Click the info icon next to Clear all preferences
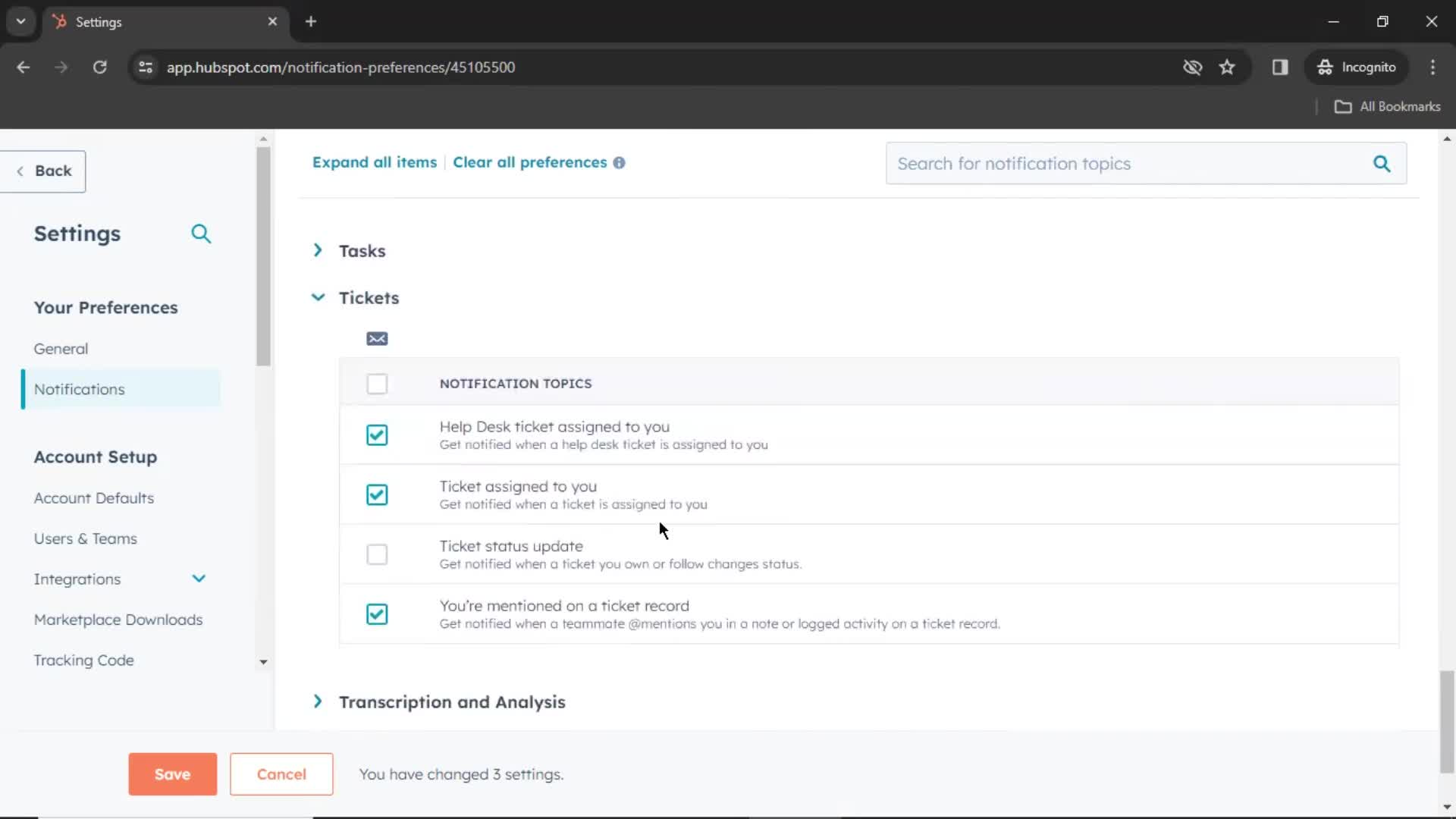1456x819 pixels. (621, 163)
